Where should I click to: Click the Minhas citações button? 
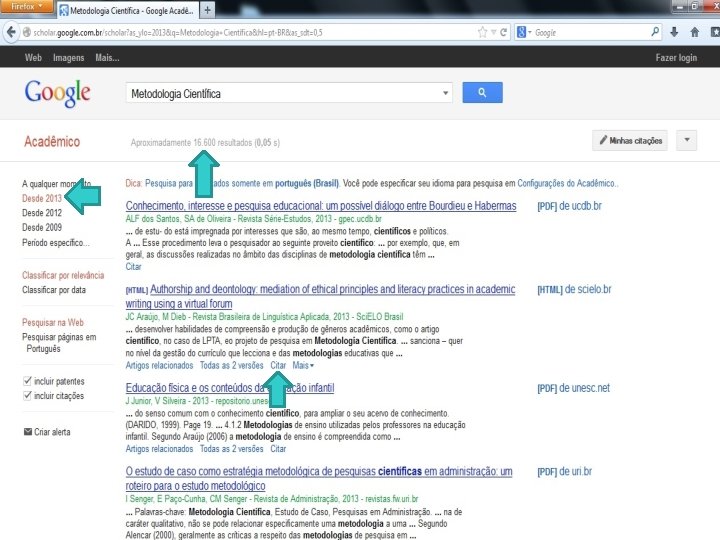point(630,141)
